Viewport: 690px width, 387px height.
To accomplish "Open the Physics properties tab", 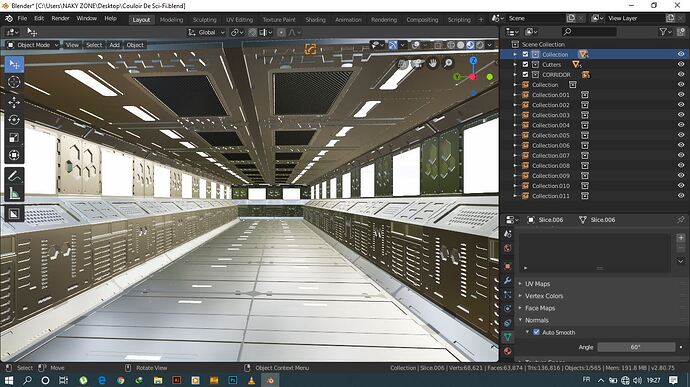I will [507, 309].
